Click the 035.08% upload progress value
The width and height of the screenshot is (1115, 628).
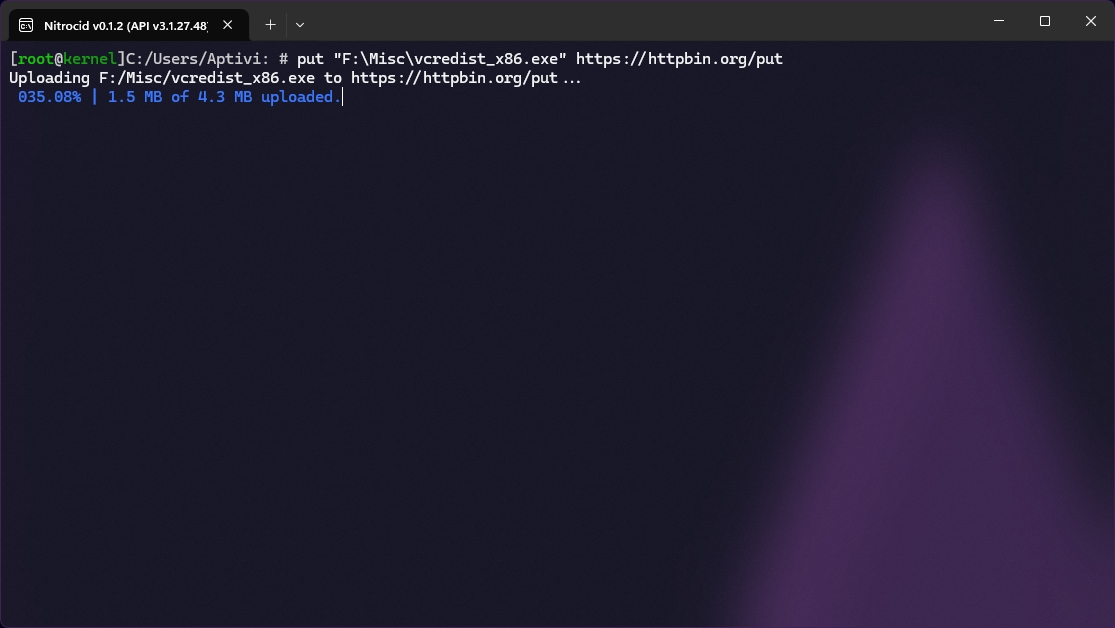point(50,97)
